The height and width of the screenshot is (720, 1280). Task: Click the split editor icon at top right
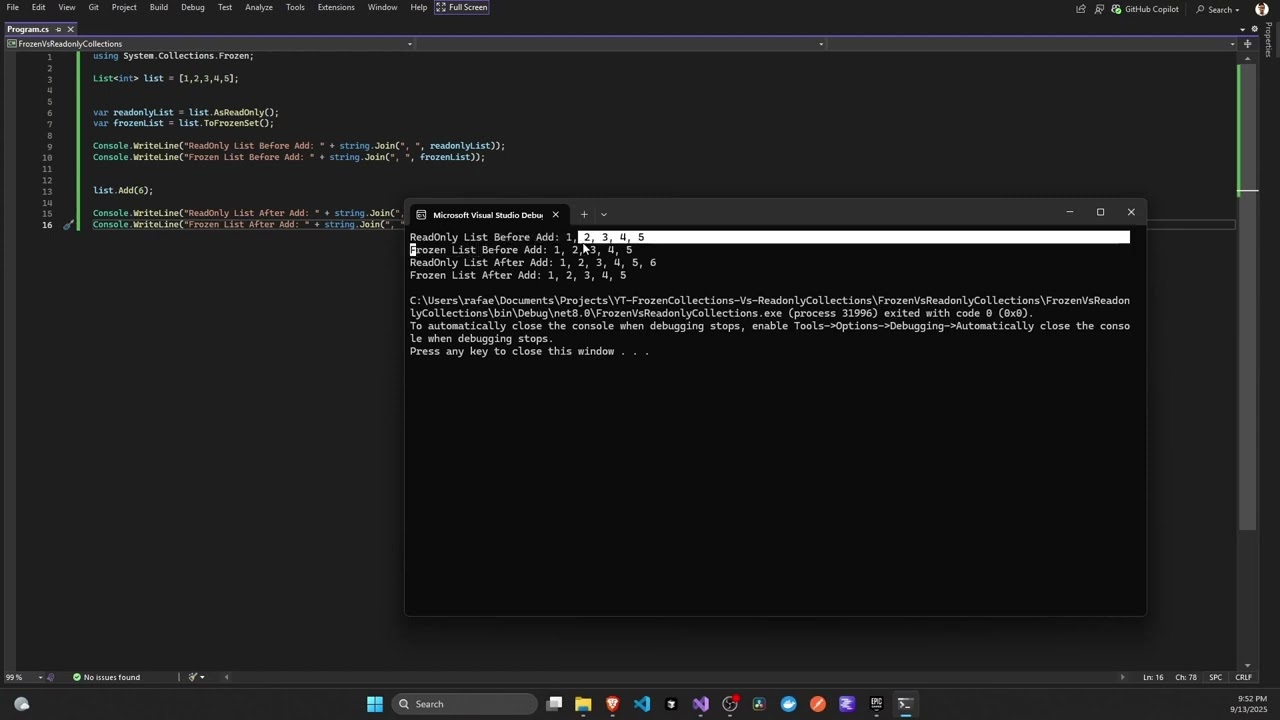(x=1247, y=44)
